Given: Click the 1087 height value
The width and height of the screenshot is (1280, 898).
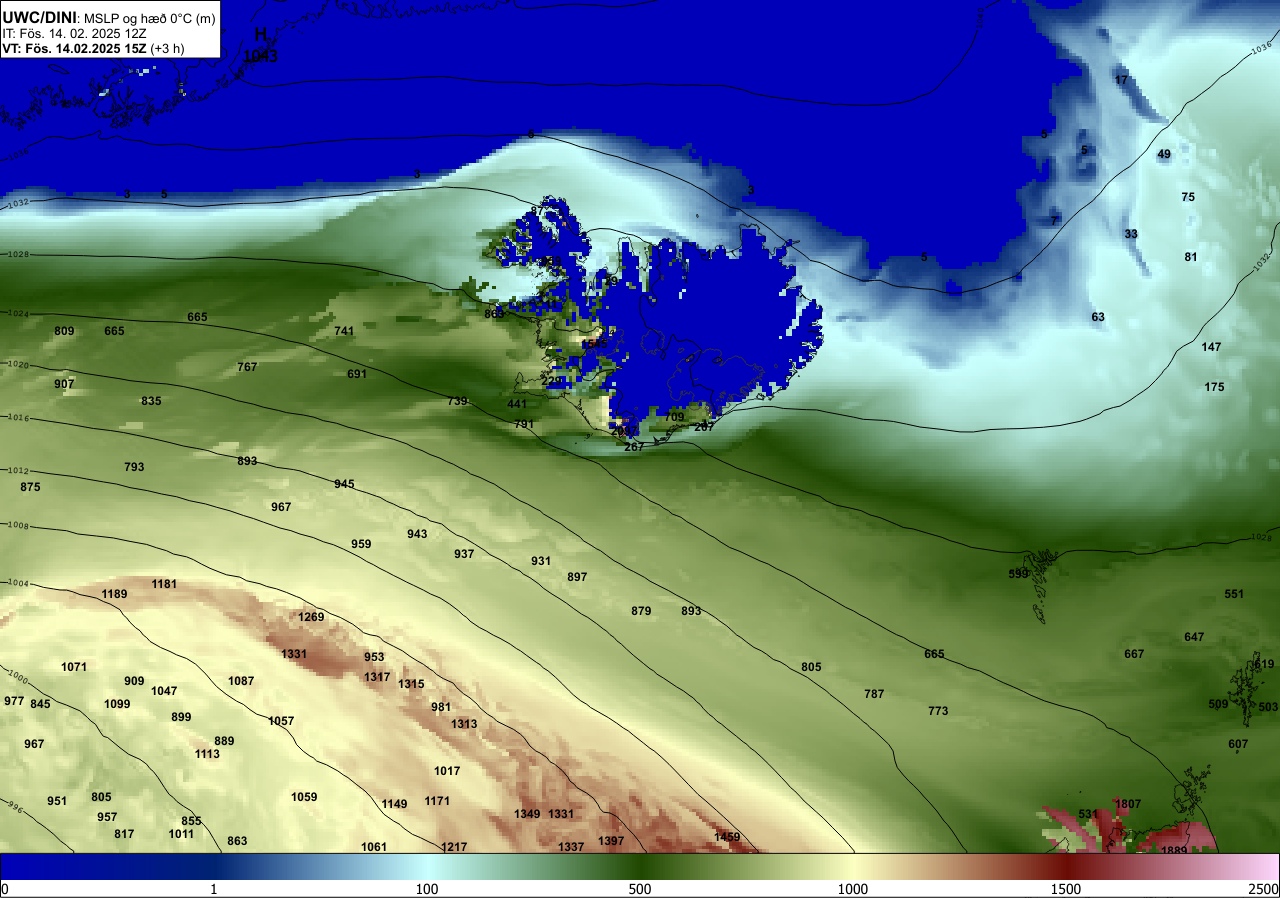Looking at the screenshot, I should (241, 681).
